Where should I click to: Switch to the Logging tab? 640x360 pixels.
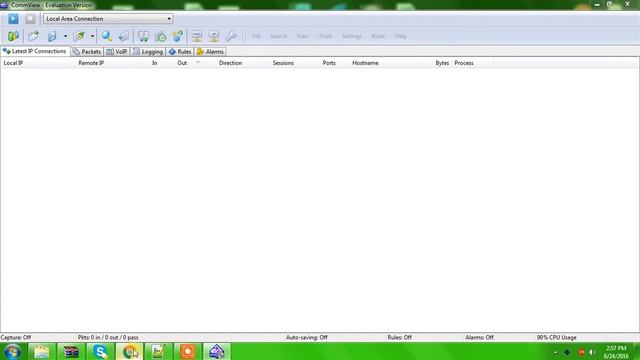[x=148, y=52]
